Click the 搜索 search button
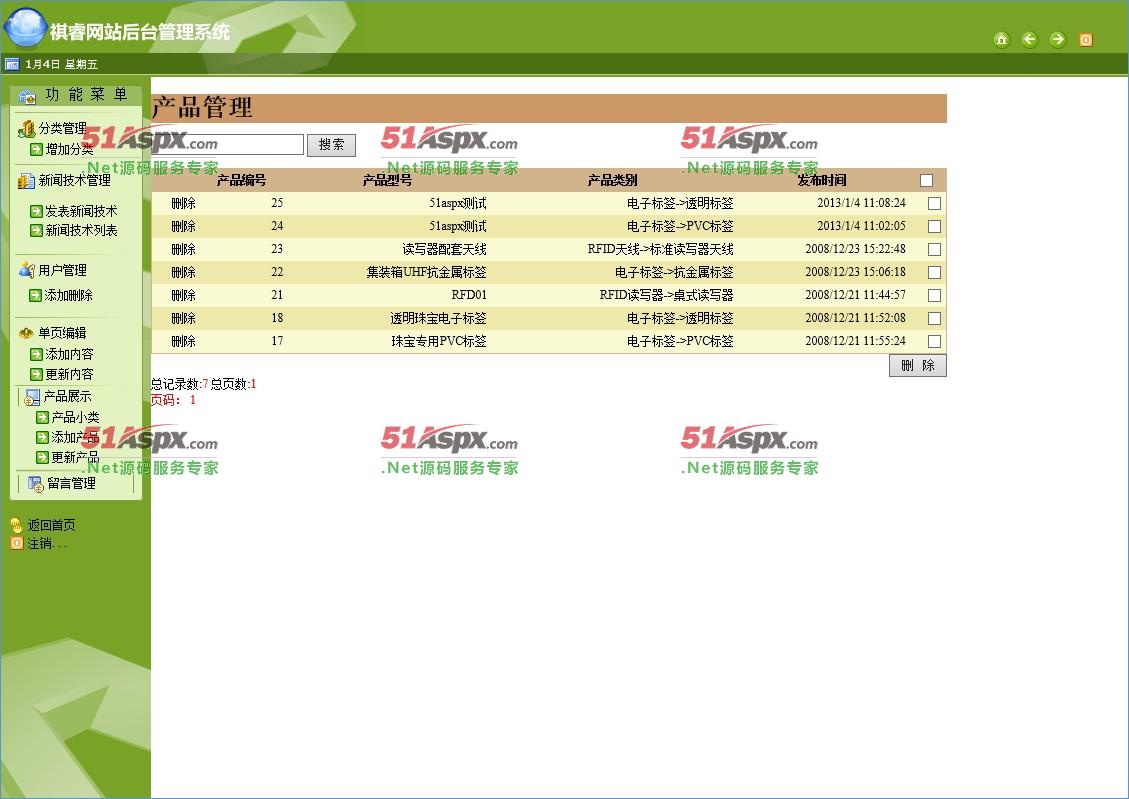This screenshot has width=1129, height=799. click(331, 145)
